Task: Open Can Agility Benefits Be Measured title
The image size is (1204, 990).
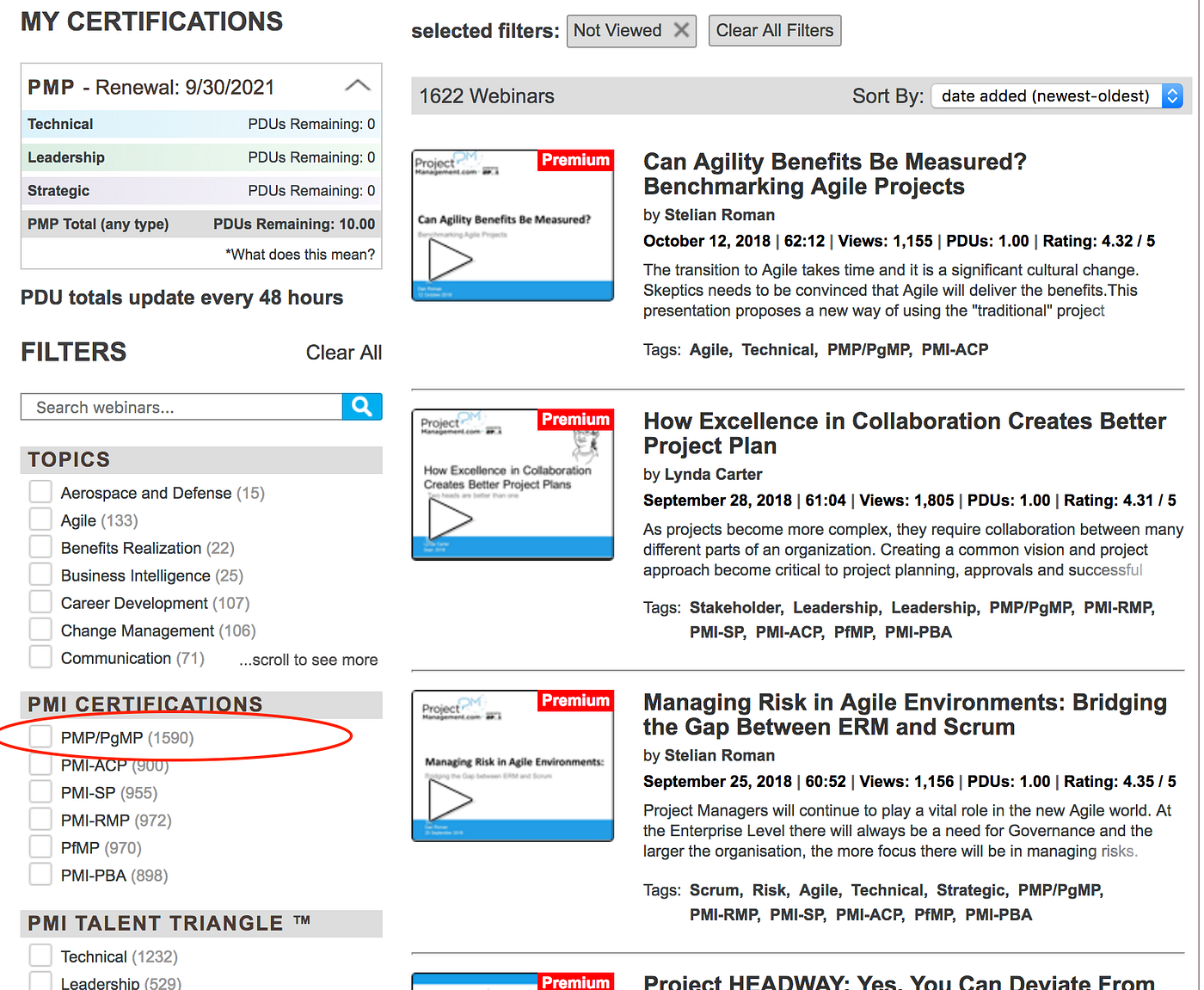Action: click(x=834, y=174)
